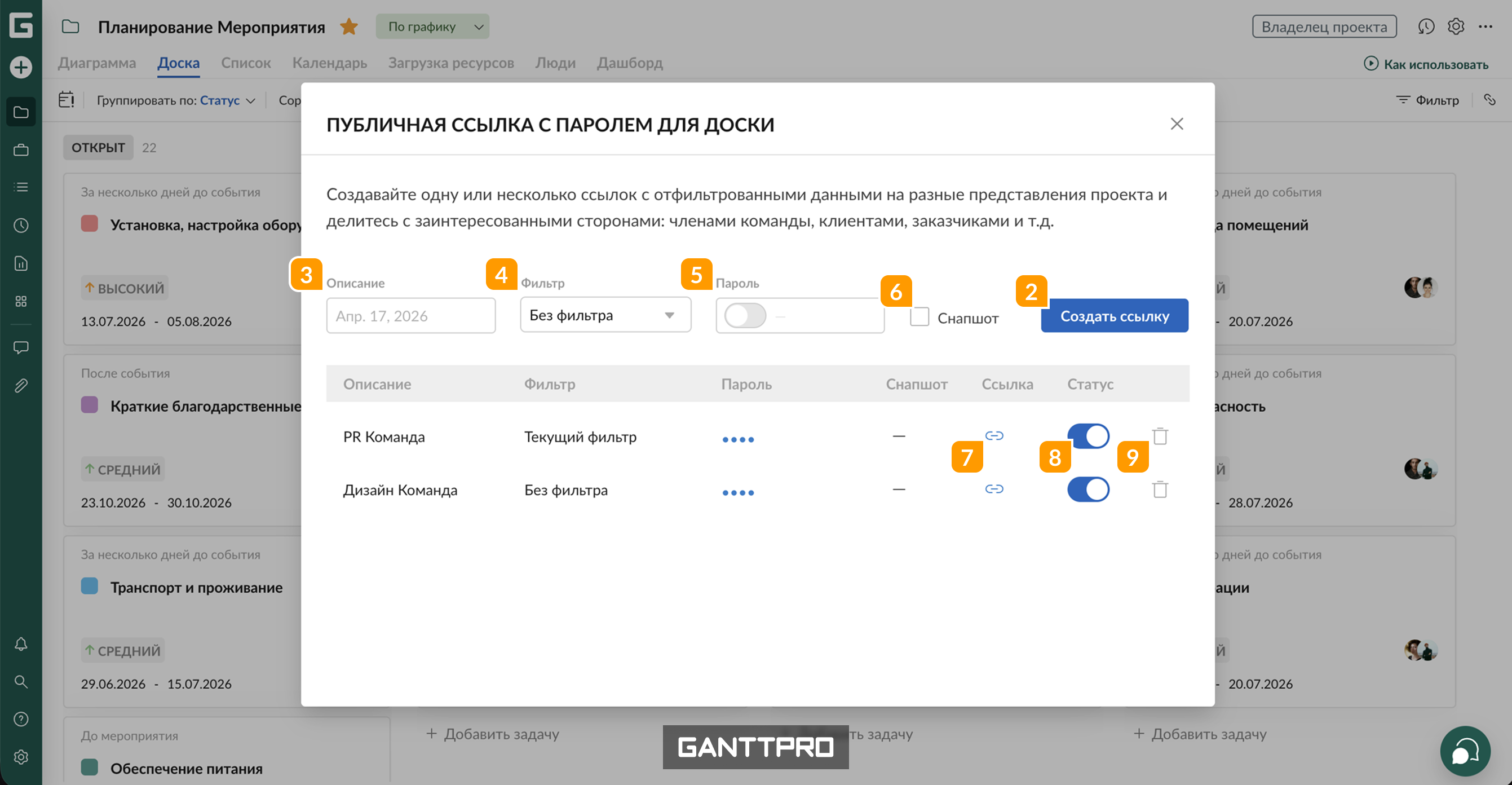The width and height of the screenshot is (1512, 785).
Task: Delete the Дизайн Команда link
Action: pos(1160,489)
